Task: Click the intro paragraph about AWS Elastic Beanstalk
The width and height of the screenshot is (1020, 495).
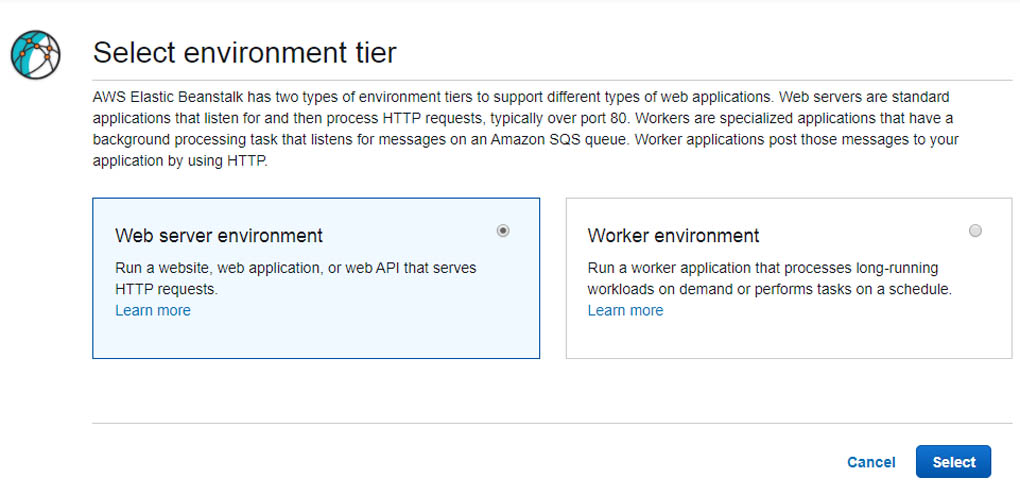Action: point(526,129)
